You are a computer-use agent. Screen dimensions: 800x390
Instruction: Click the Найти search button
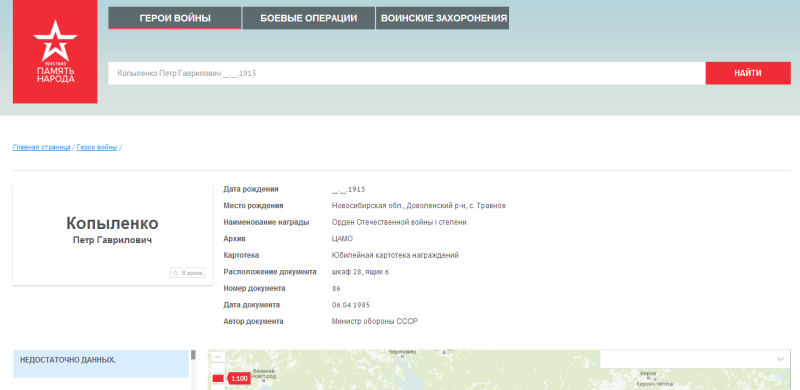(x=748, y=74)
